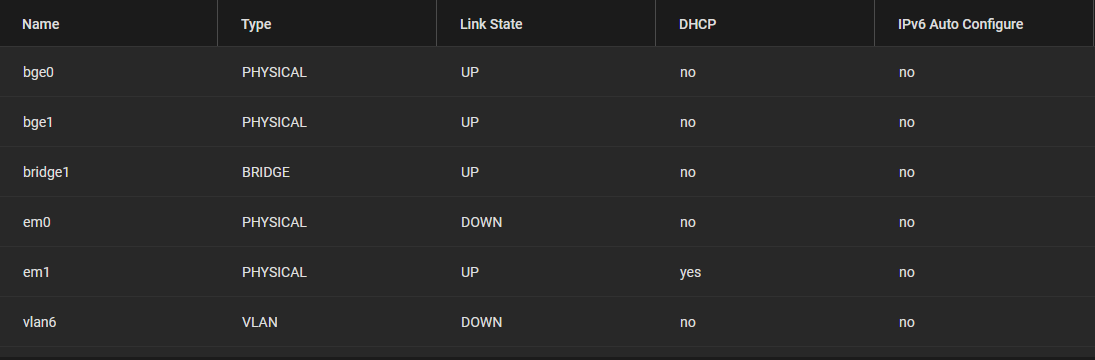Select the em0 interface name
This screenshot has height=360, width=1095.
[37, 223]
